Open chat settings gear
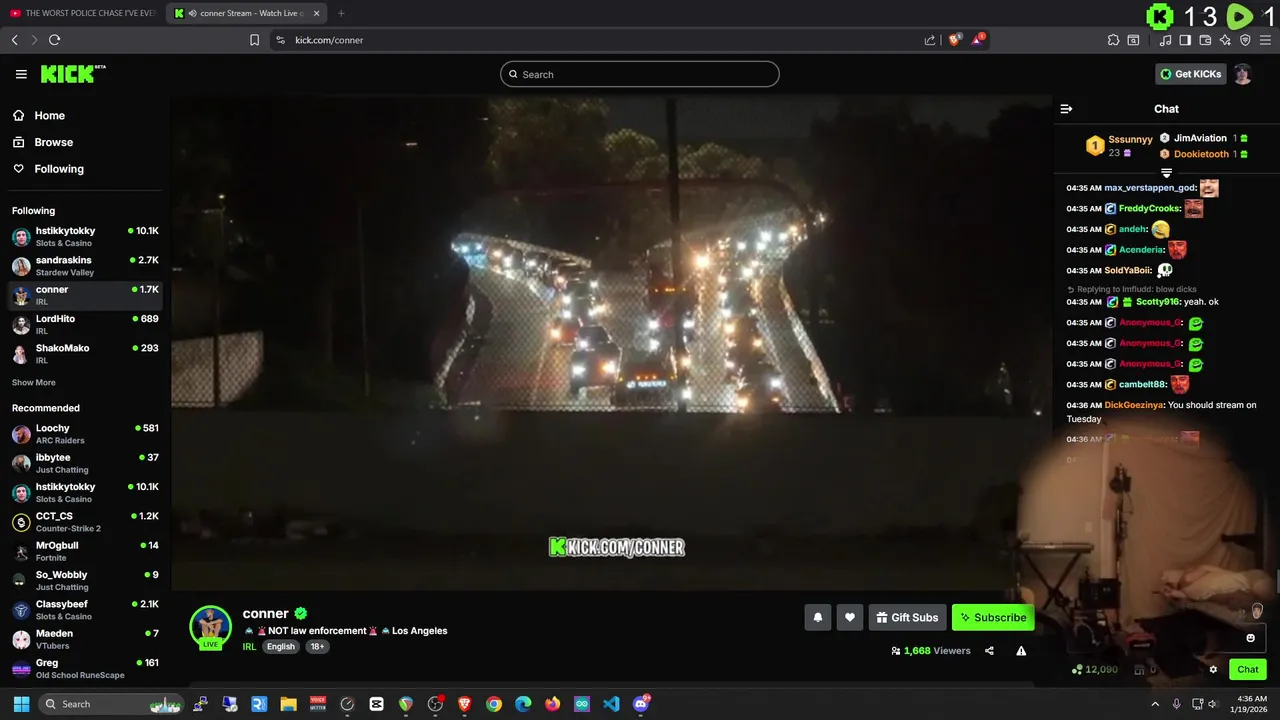The image size is (1280, 720). pyautogui.click(x=1213, y=670)
